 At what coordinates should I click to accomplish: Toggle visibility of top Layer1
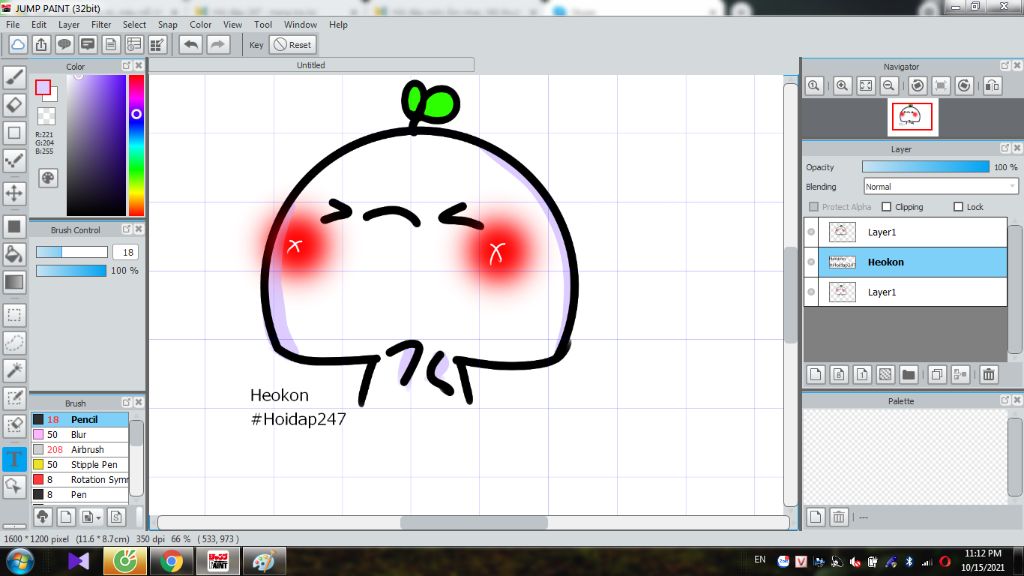click(811, 232)
